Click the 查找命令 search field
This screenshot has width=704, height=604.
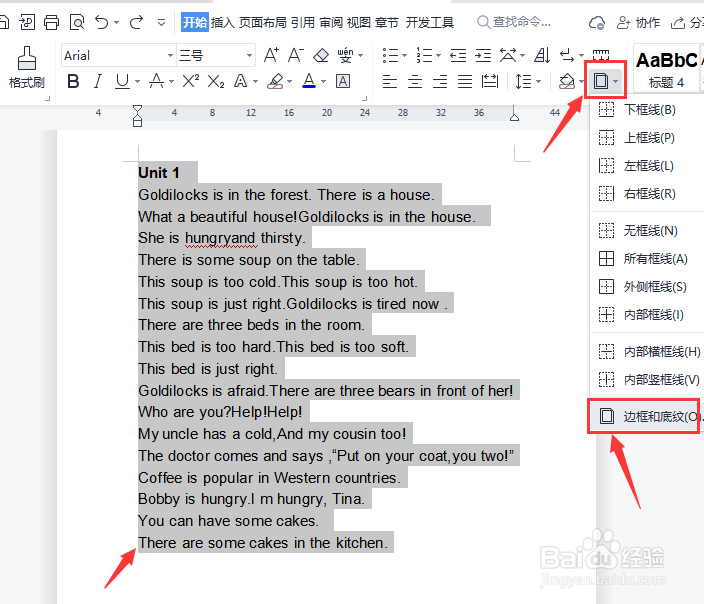[514, 22]
